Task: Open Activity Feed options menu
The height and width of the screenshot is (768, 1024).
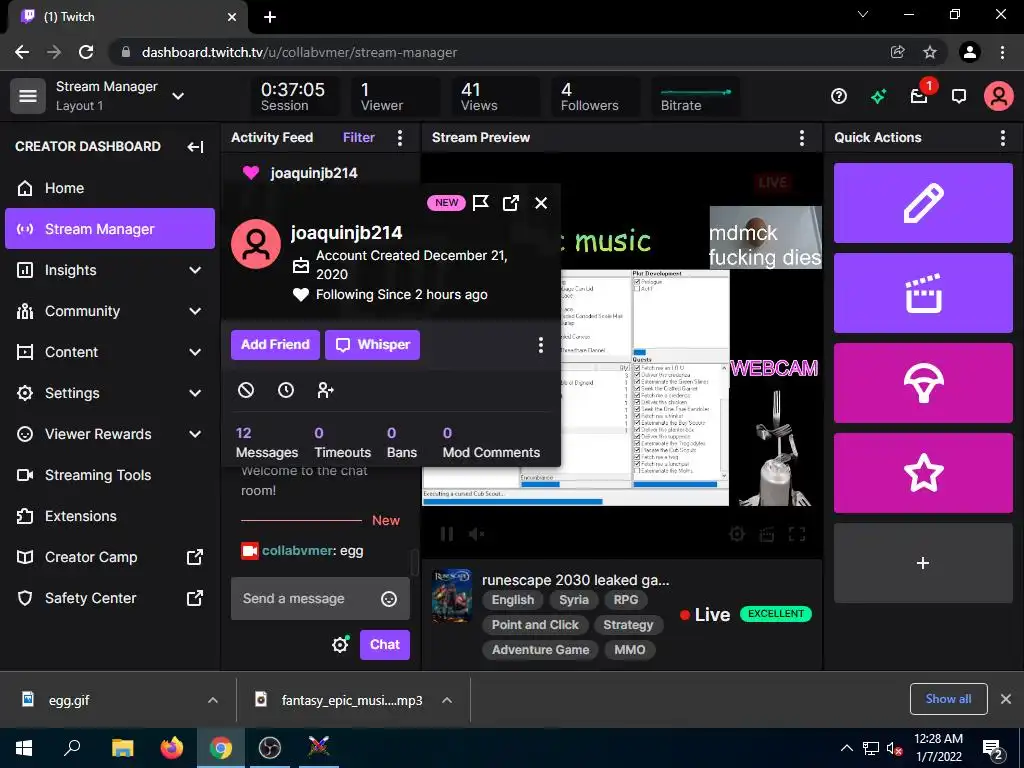Action: tap(400, 138)
